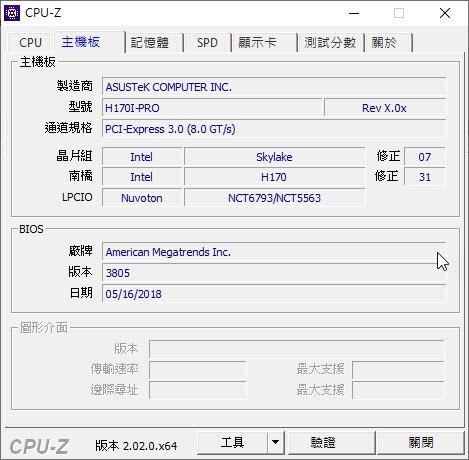Click the BIOS date 05/16/2018
This screenshot has width=469, height=460.
[x=274, y=294]
